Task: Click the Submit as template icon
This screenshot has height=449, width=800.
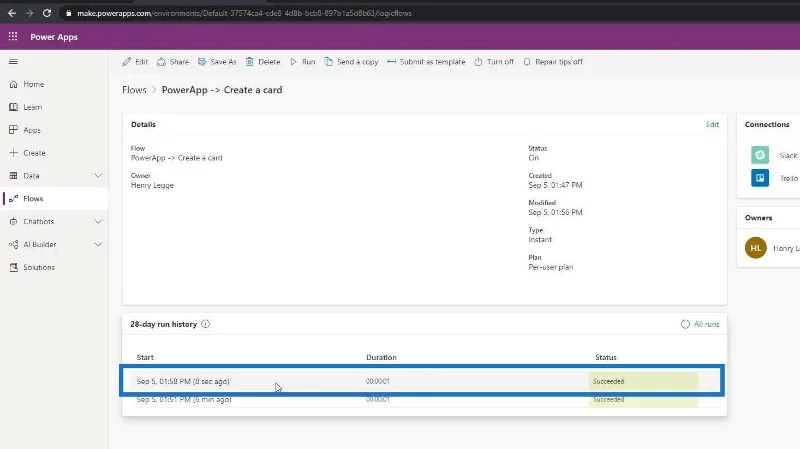Action: [391, 62]
